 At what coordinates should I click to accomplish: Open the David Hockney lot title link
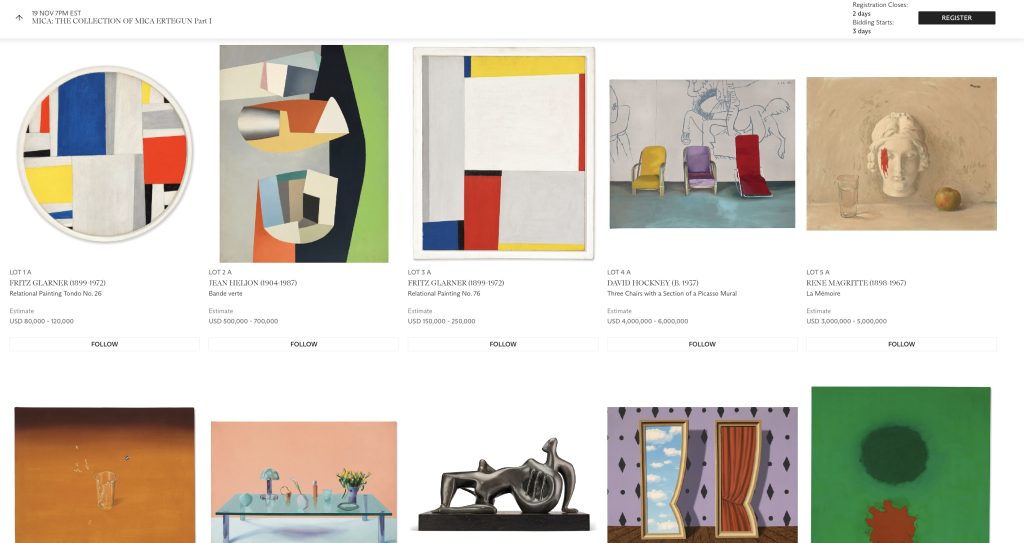(672, 293)
